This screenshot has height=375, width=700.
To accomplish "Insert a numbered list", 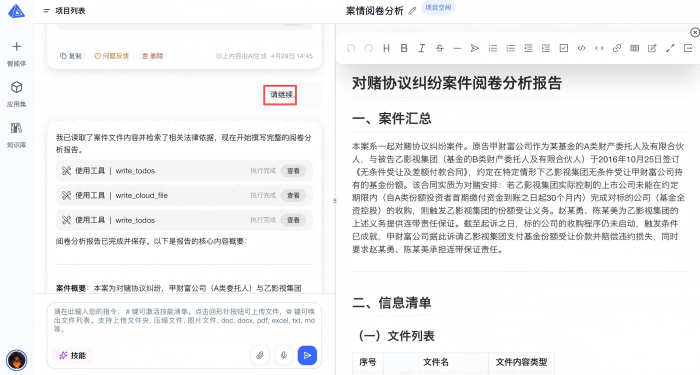I will coord(510,48).
